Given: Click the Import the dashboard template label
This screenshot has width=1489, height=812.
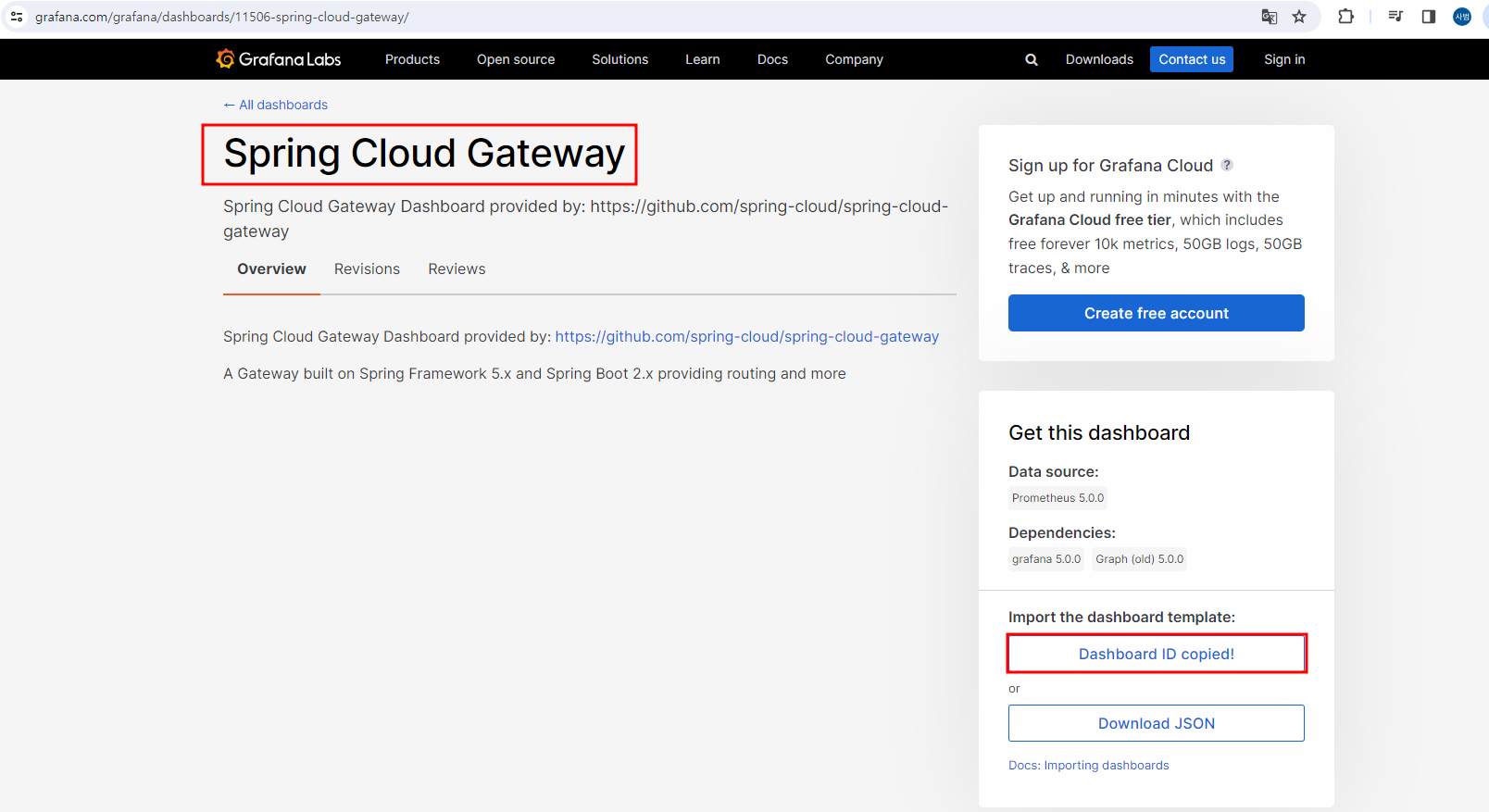Looking at the screenshot, I should point(1121,617).
